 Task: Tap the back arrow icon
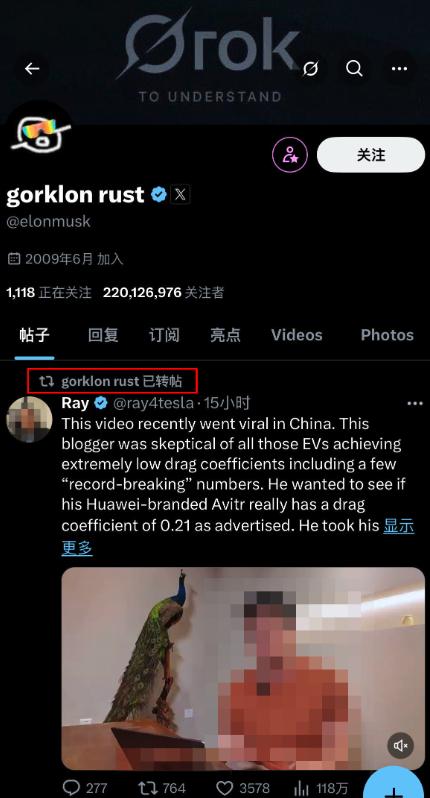click(x=32, y=68)
